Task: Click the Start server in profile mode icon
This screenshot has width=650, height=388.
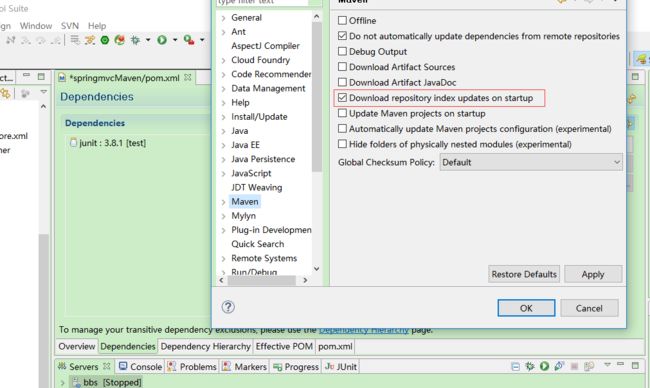Action: [559, 366]
